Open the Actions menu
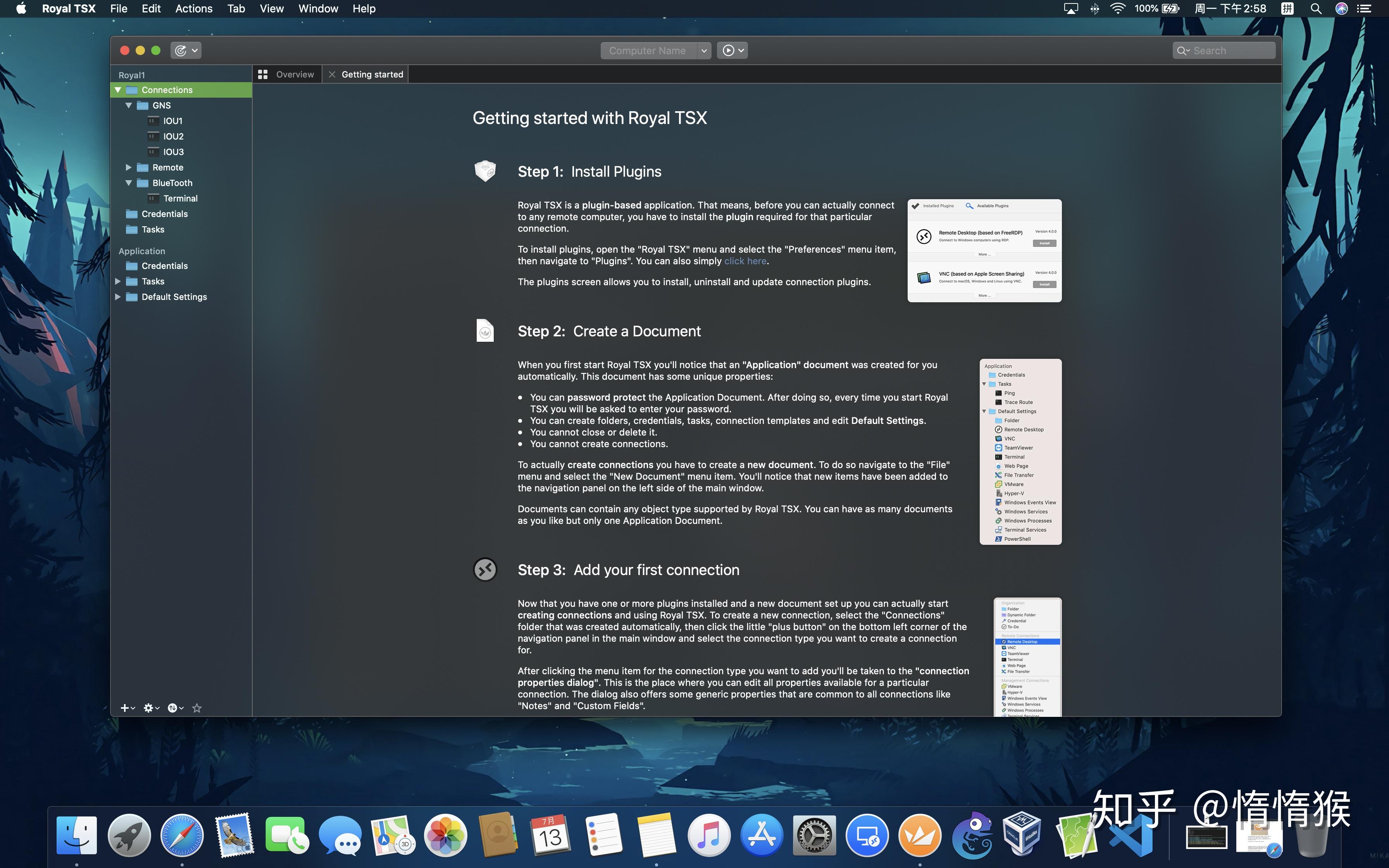Screen dimensions: 1389x868 193,9
